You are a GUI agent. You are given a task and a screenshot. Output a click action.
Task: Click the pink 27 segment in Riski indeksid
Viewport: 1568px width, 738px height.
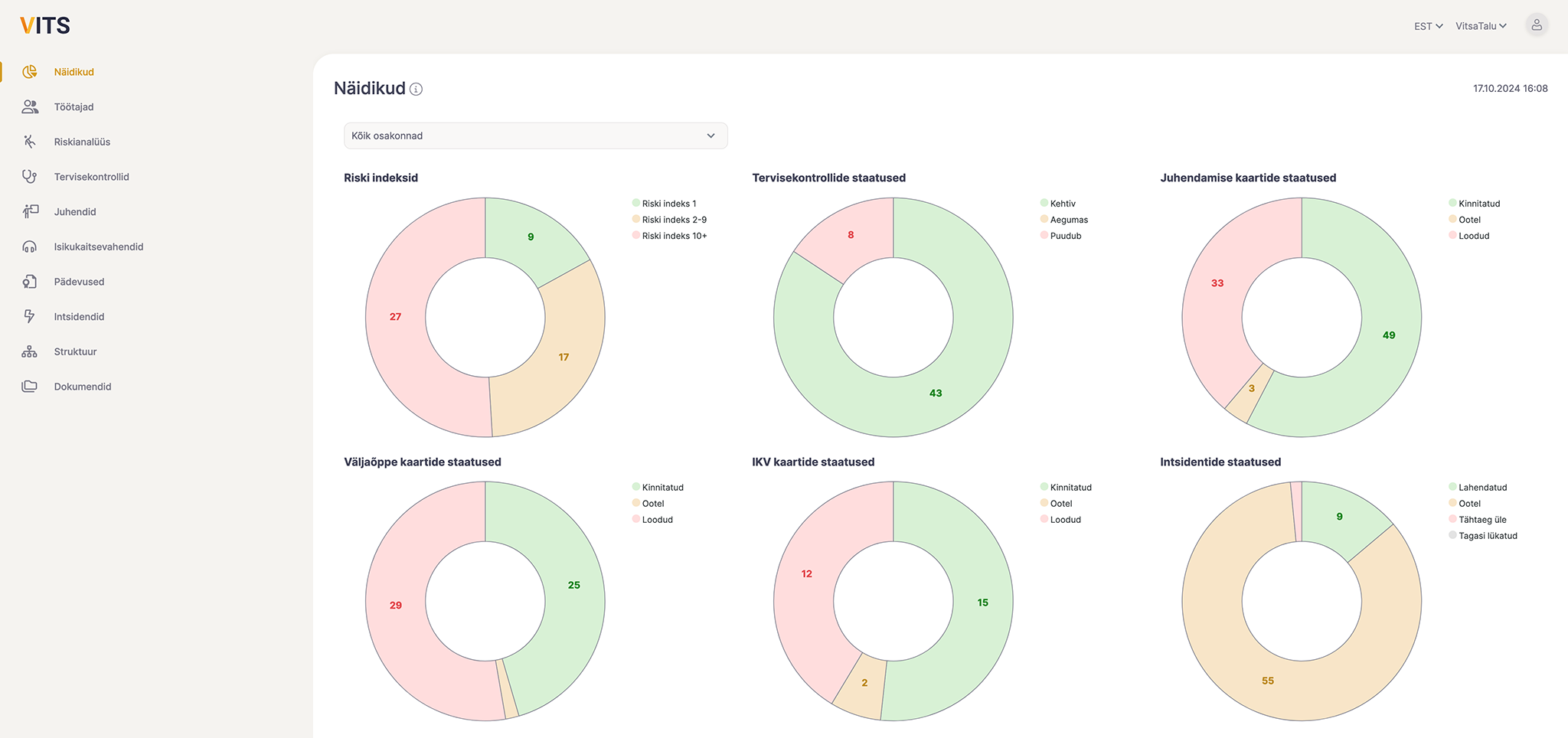click(x=396, y=317)
